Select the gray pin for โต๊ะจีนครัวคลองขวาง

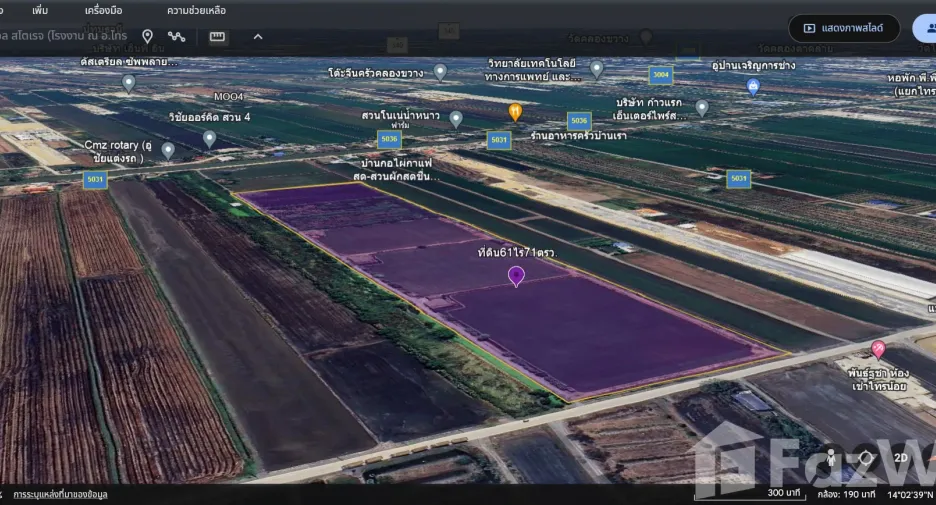(x=440, y=72)
